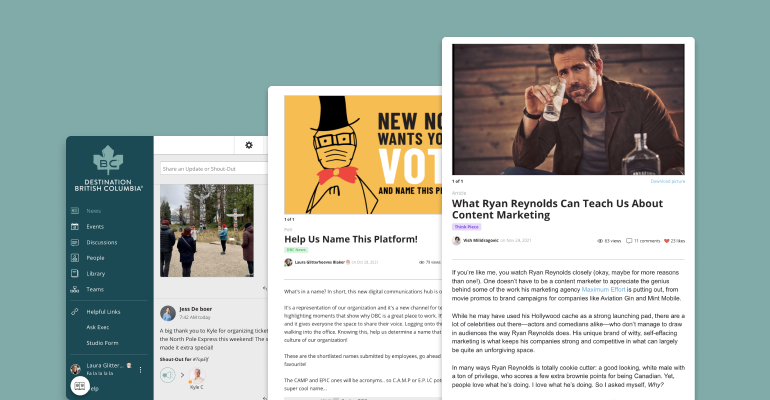Viewport: 770px width, 400px height.
Task: Click the 11 comments label
Action: coord(647,241)
